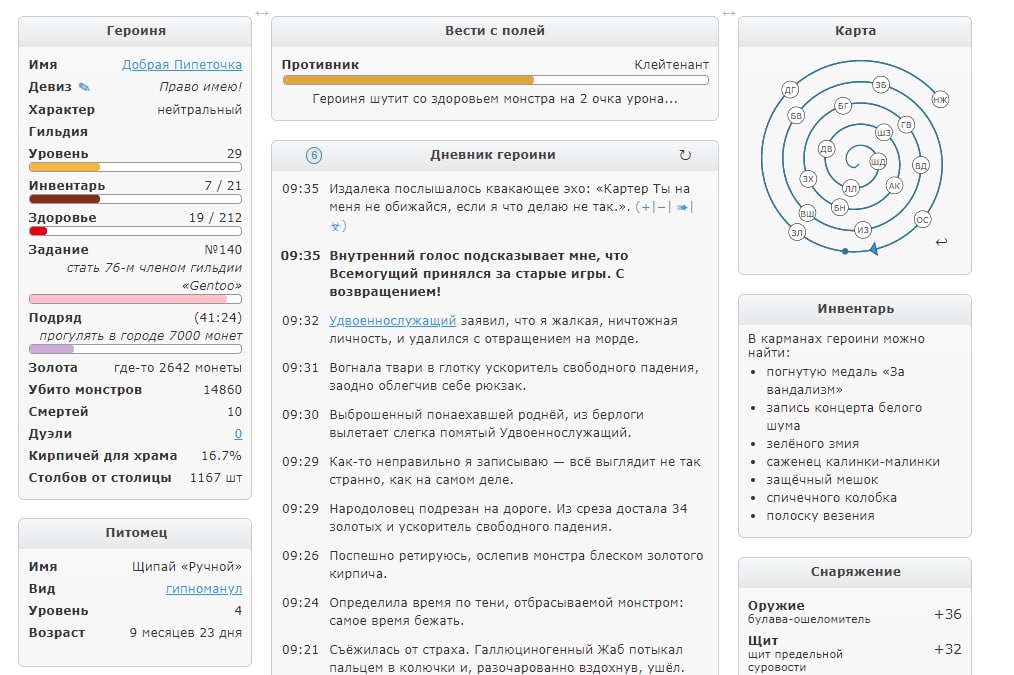The width and height of the screenshot is (1014, 675).
Task: Select the ЗЛ town on the map
Action: tap(797, 232)
